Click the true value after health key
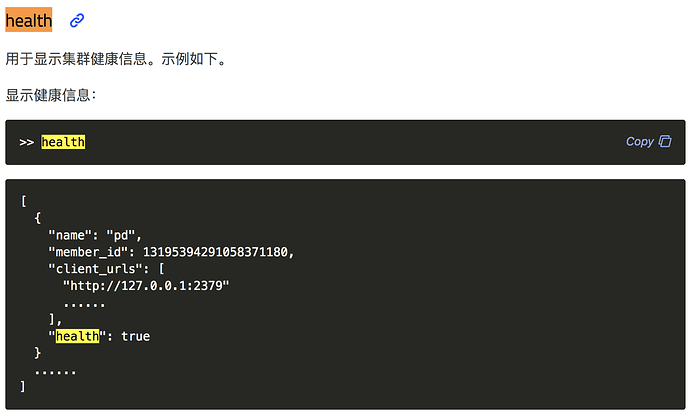Screen dimensions: 690x414 135,336
